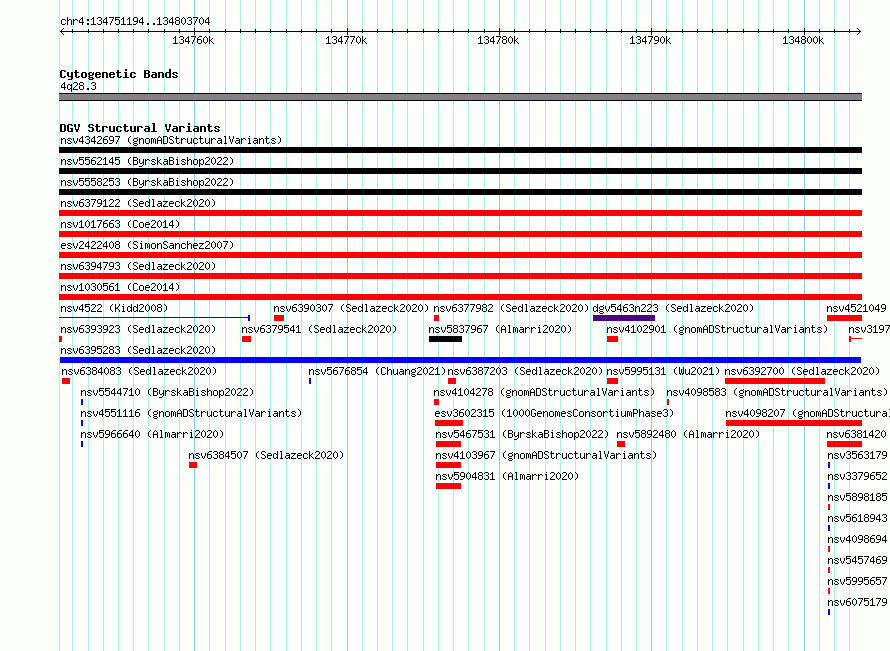
Task: Select the nsv3563179 variant label
Action: pyautogui.click(x=857, y=455)
